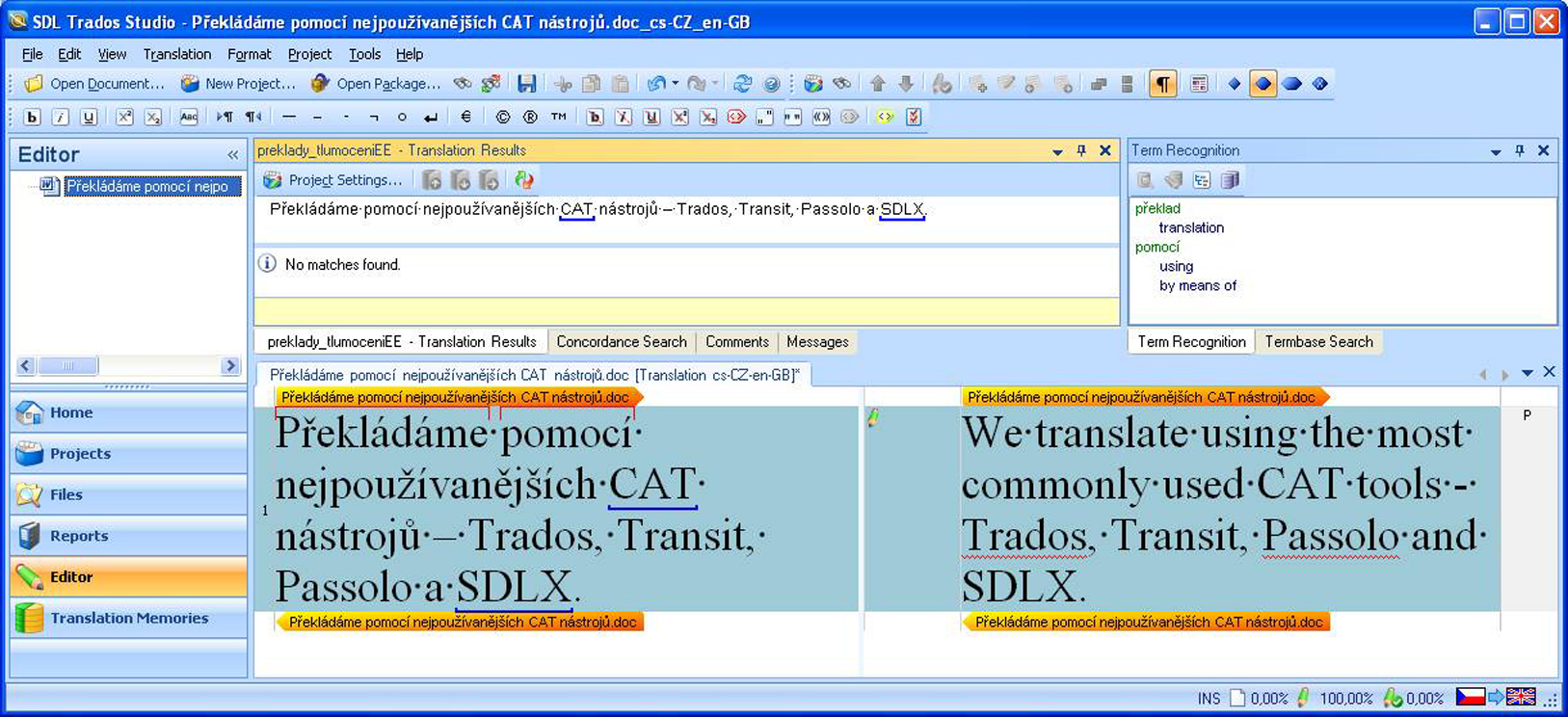The height and width of the screenshot is (717, 1568).
Task: Pin the Translation Results panel
Action: [x=1081, y=150]
